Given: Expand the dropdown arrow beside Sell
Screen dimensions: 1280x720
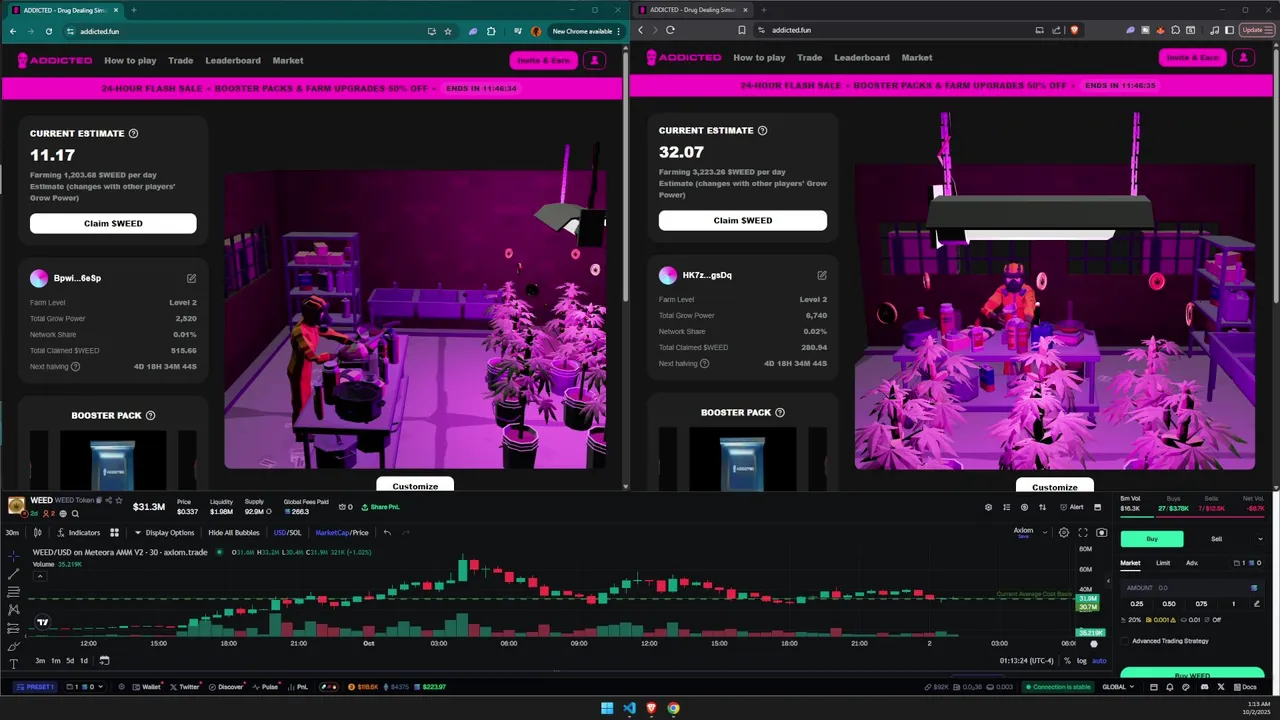Looking at the screenshot, I should [x=1259, y=539].
